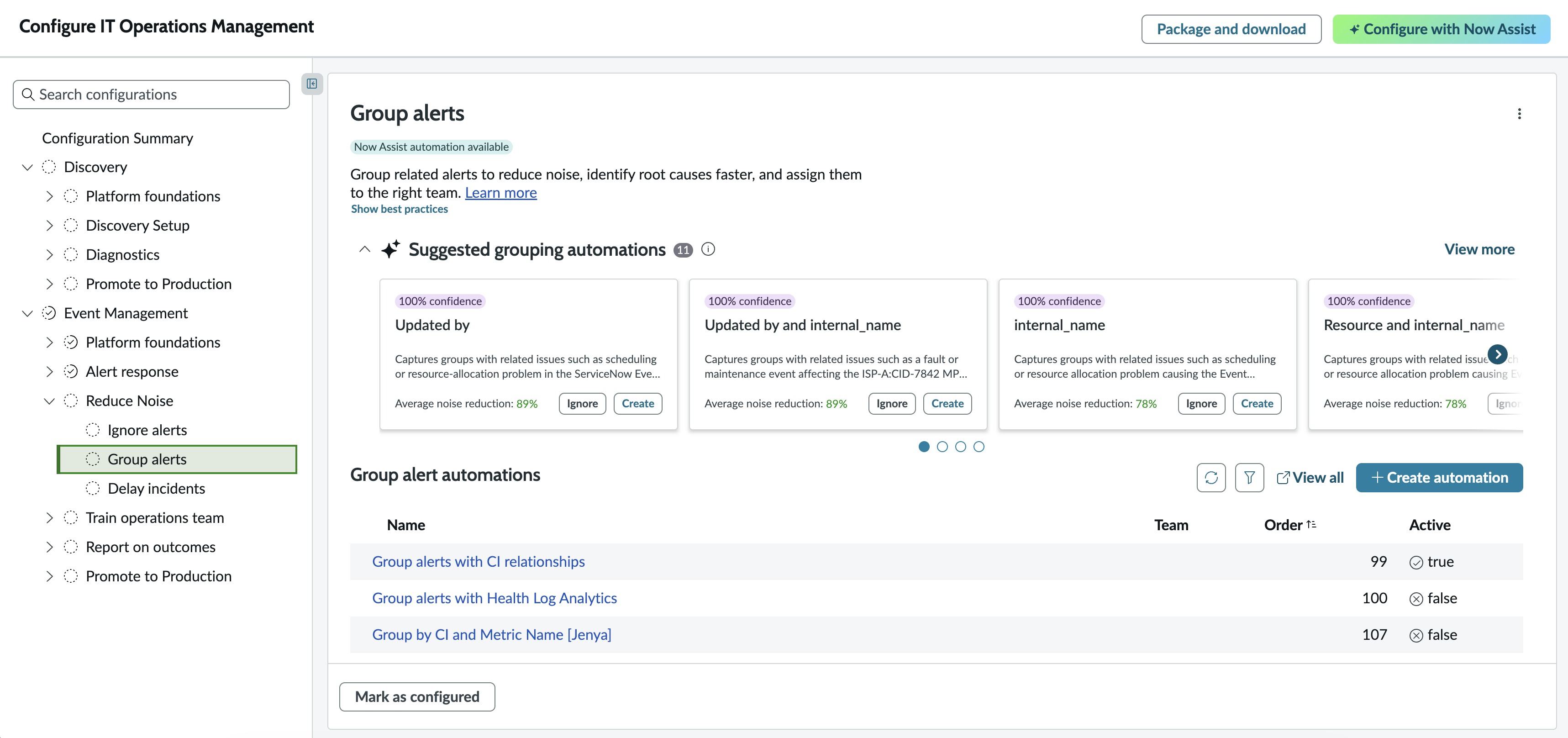Expand the Train operations team node
Viewport: 1568px width, 738px height.
coord(49,517)
